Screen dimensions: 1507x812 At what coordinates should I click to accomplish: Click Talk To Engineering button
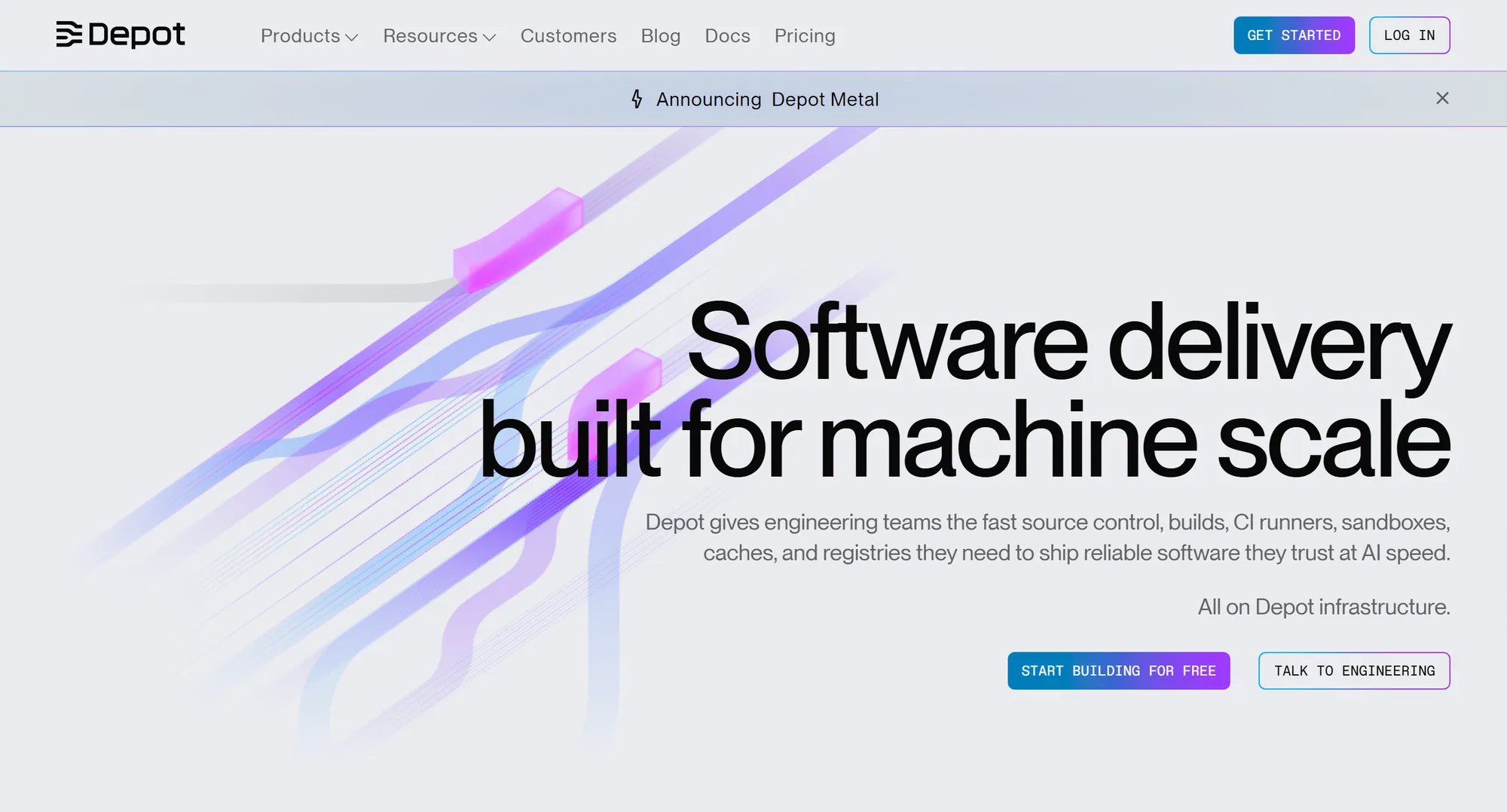1354,670
